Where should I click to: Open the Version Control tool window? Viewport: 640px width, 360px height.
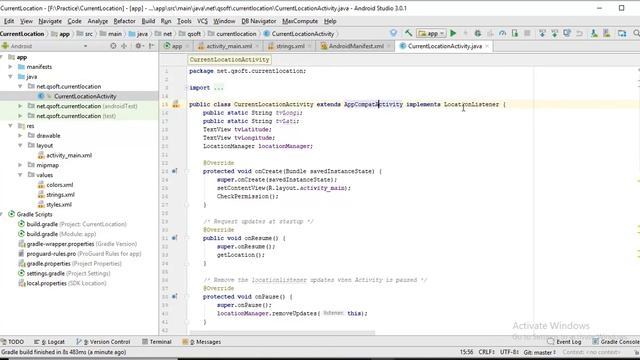[x=103, y=342]
